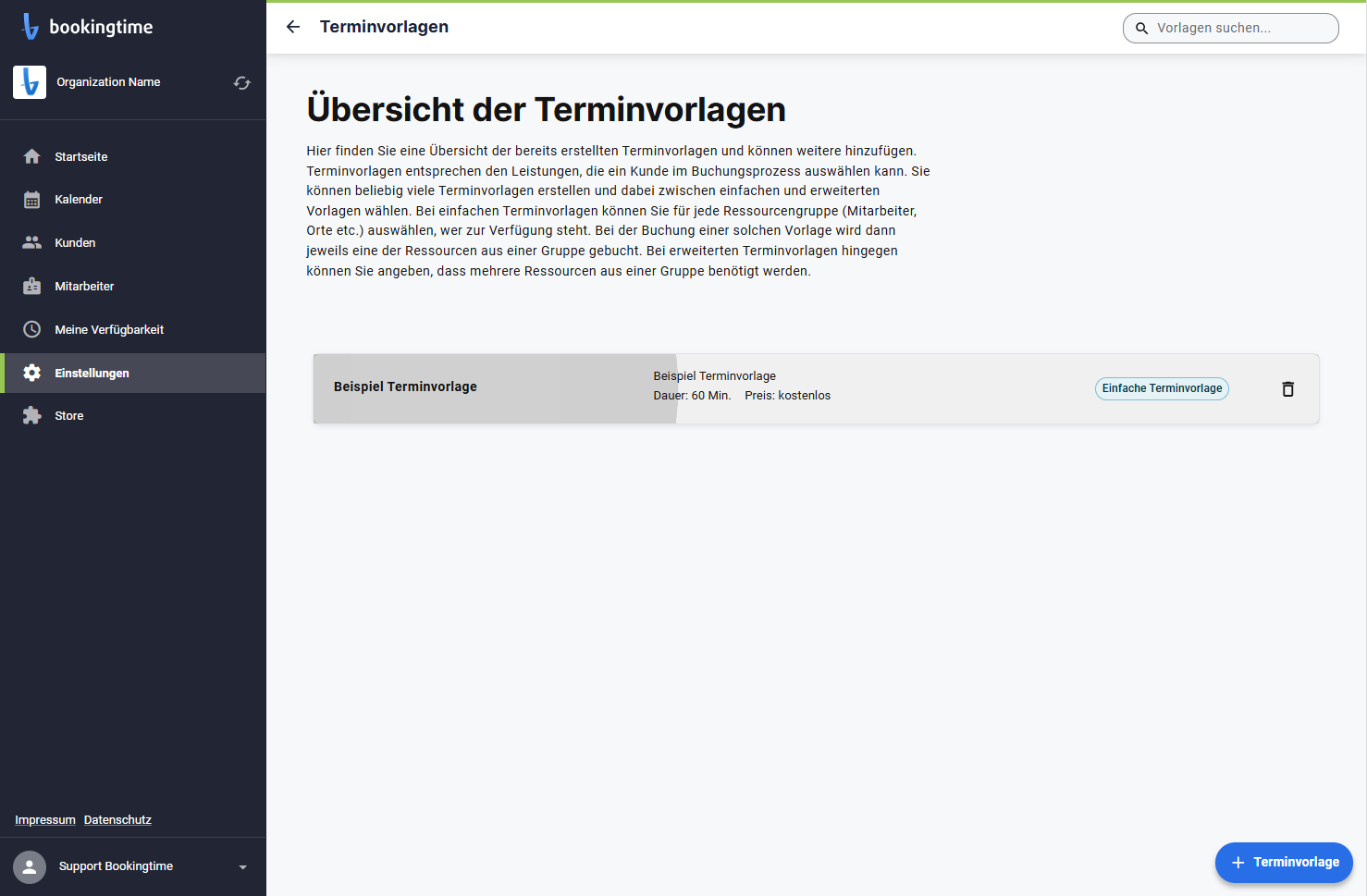The height and width of the screenshot is (896, 1367).
Task: Click the Kunden people icon
Action: [32, 242]
